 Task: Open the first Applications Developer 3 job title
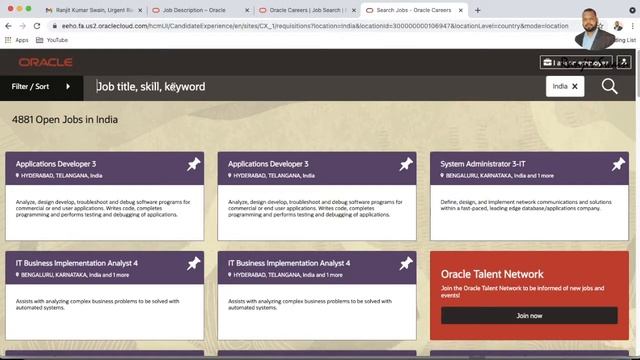coord(56,164)
